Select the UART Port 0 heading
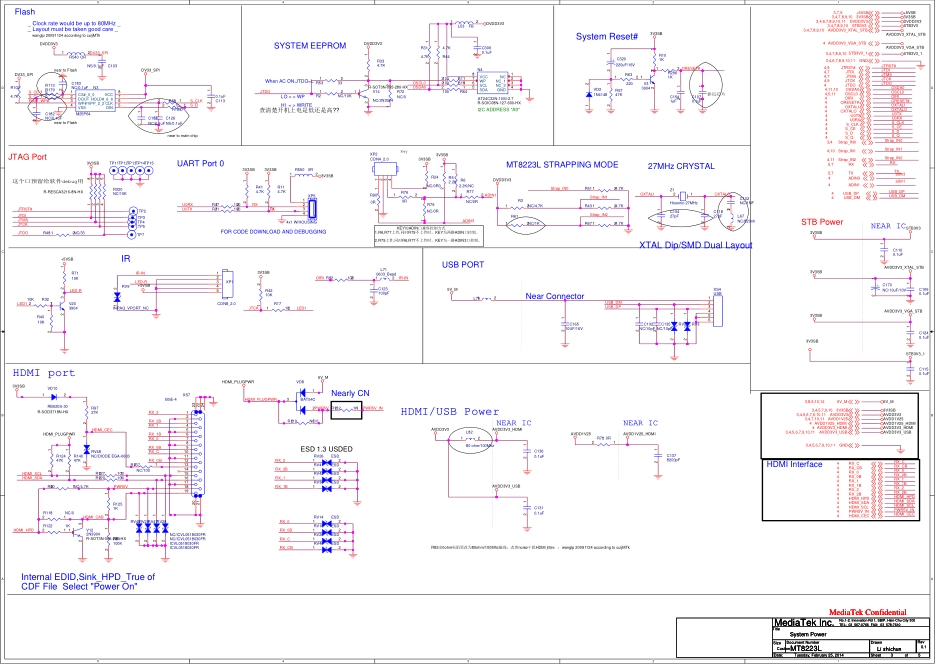This screenshot has width=950, height=672. (201, 162)
